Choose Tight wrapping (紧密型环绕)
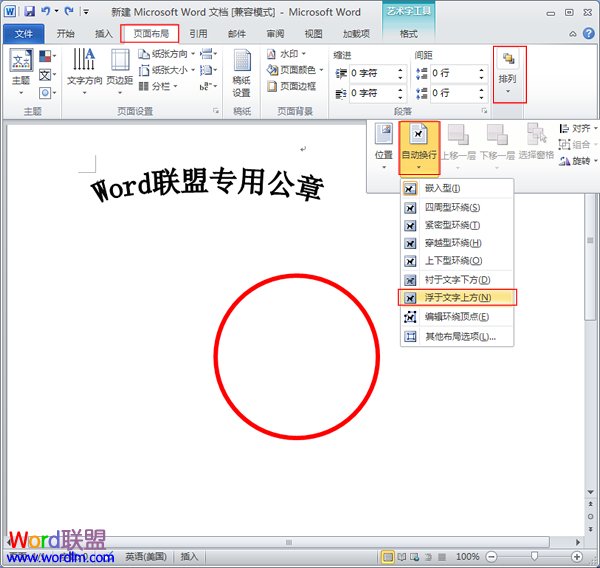 point(457,225)
